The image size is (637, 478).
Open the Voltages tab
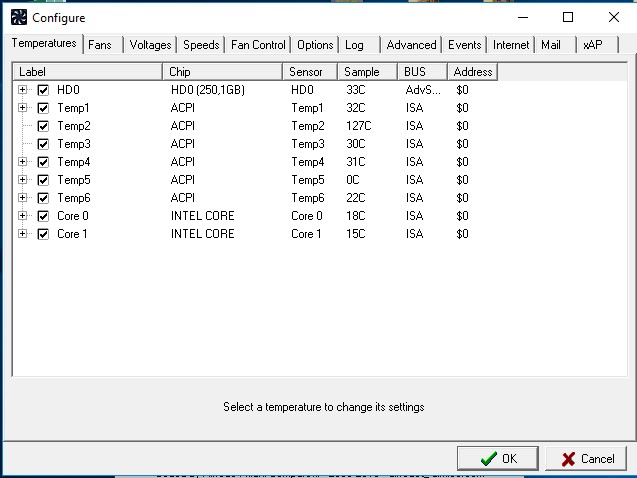pyautogui.click(x=151, y=45)
